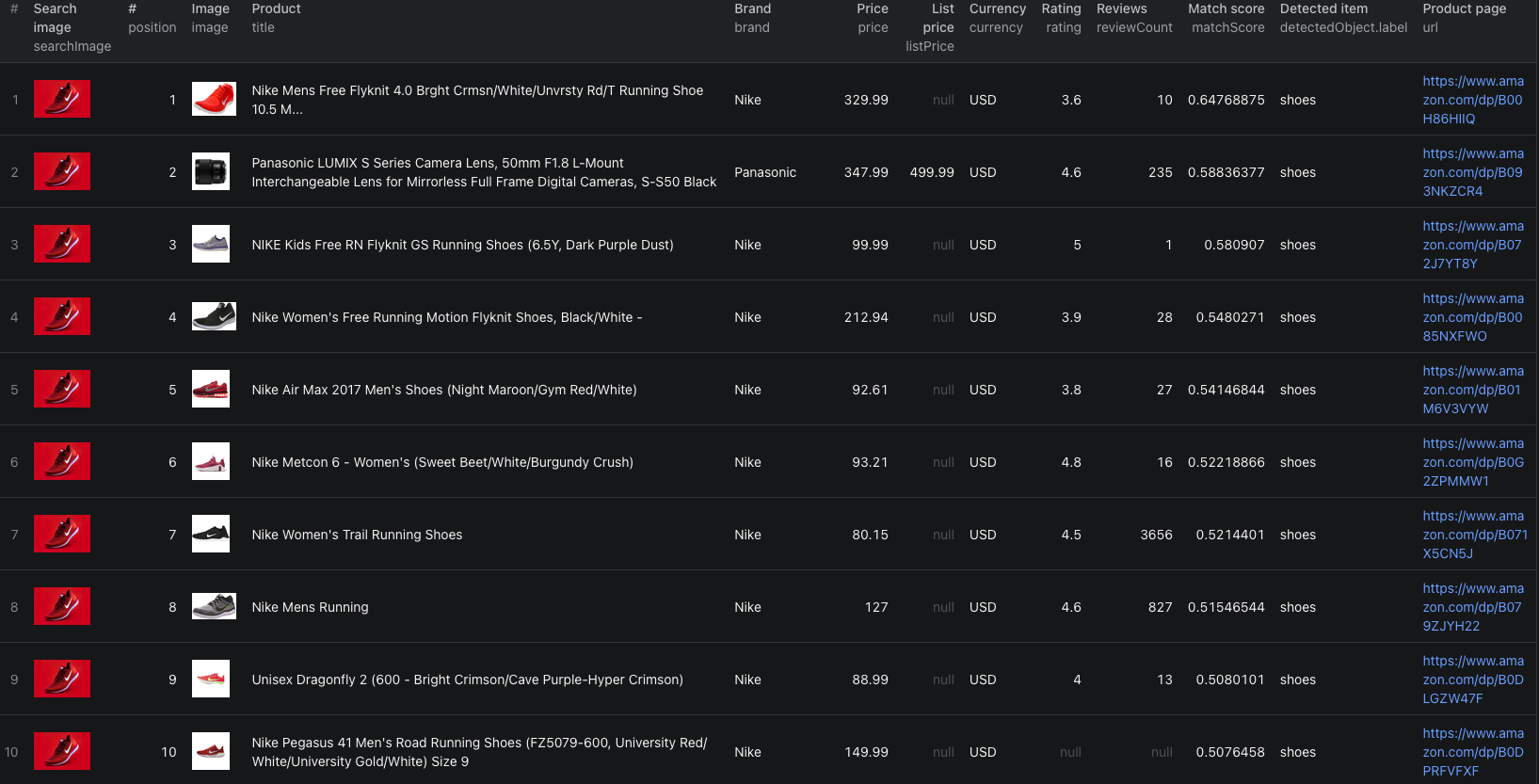This screenshot has height=784, width=1539.
Task: Follow the product URL ending in 2J7YT8Y
Action: pyautogui.click(x=1473, y=245)
